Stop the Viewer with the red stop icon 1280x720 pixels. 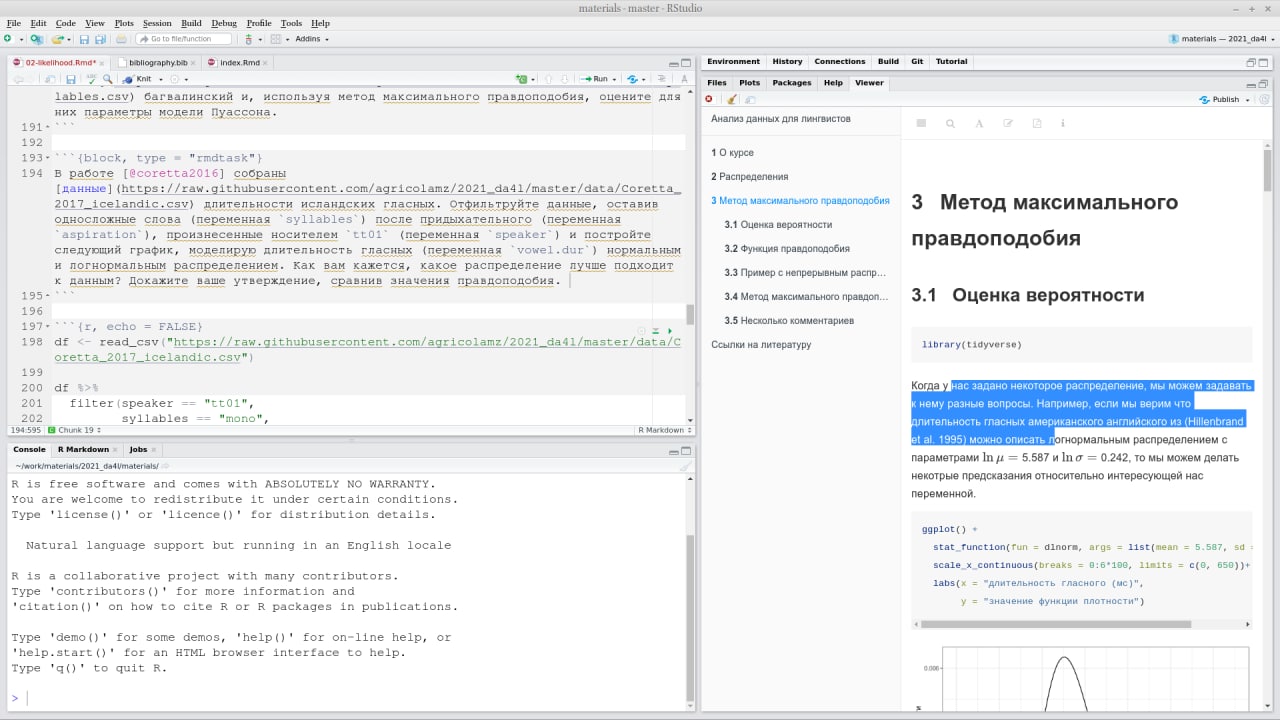(x=709, y=99)
